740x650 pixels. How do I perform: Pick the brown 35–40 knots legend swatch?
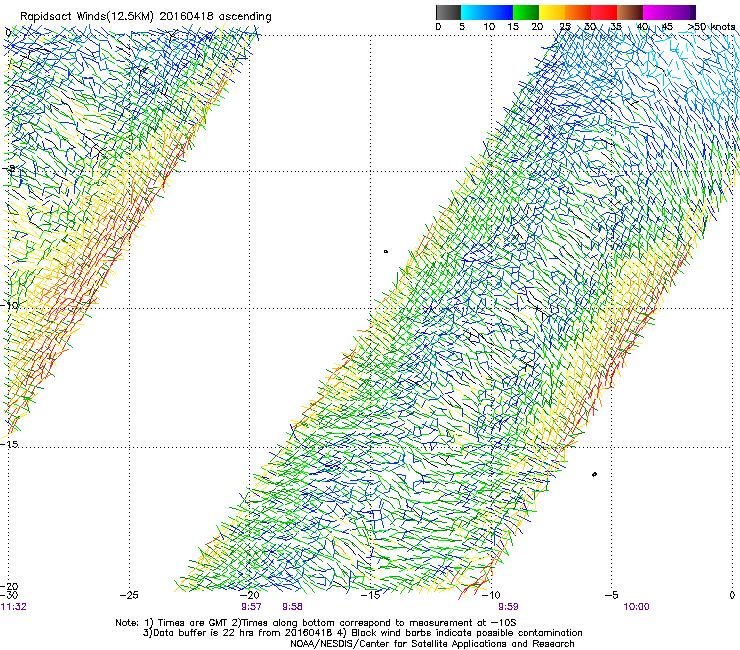click(x=630, y=12)
